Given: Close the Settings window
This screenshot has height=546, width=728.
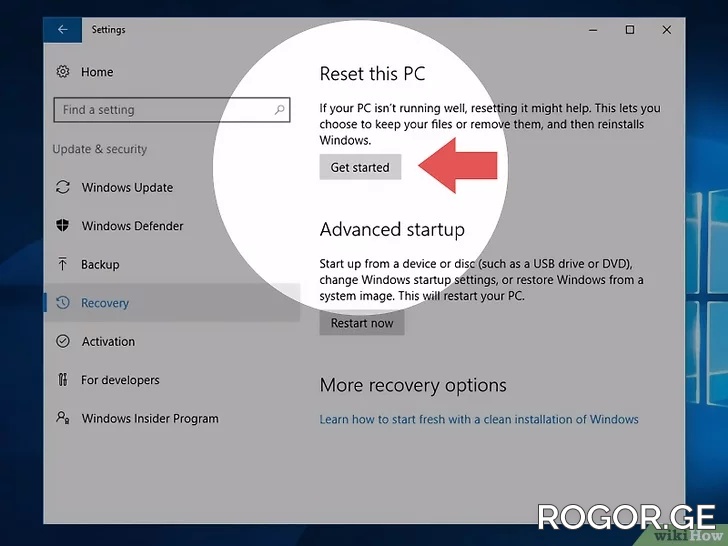Looking at the screenshot, I should coord(667,30).
